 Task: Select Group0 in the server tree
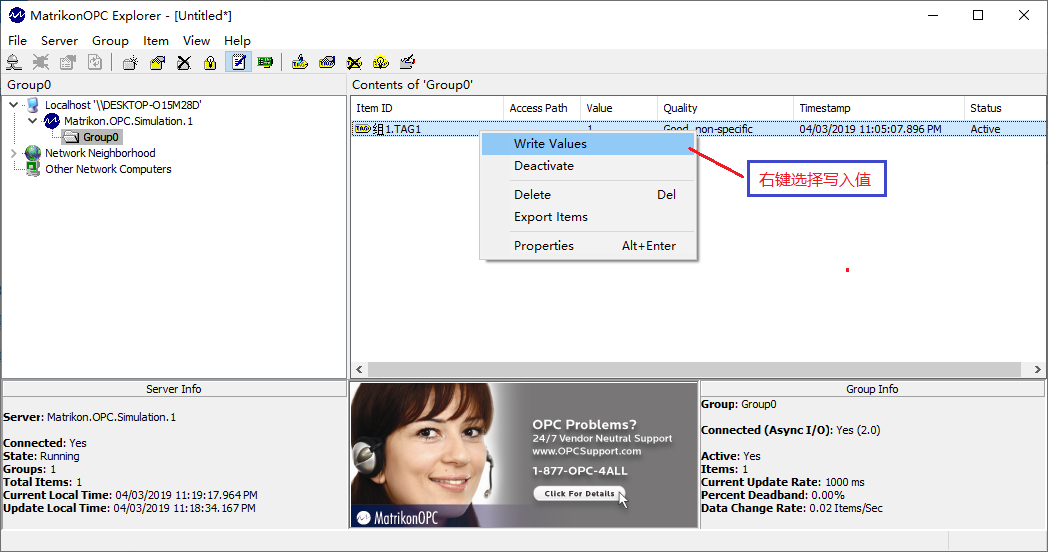(100, 137)
